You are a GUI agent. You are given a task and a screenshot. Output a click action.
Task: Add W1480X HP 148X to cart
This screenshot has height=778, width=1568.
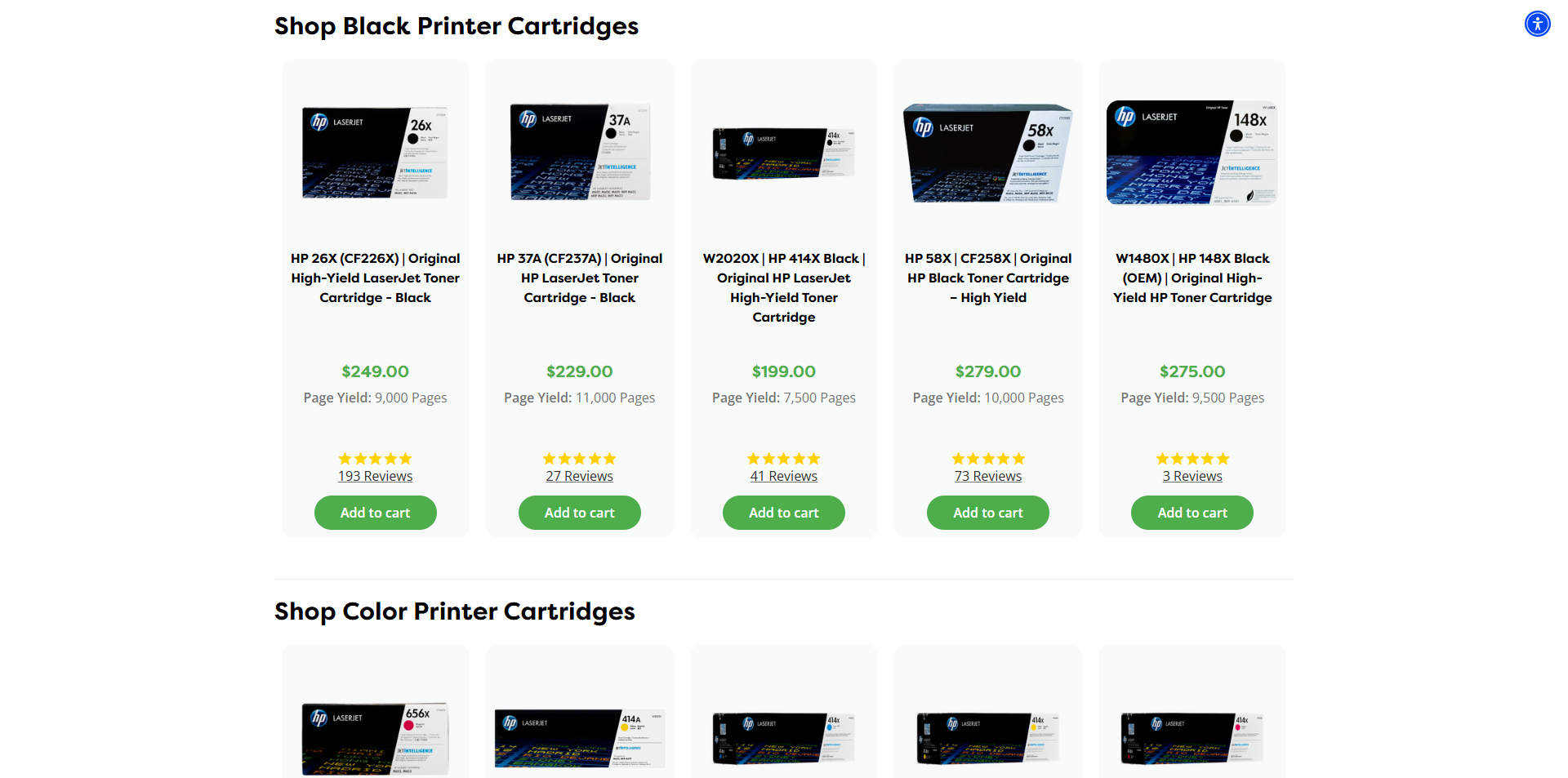coord(1192,513)
